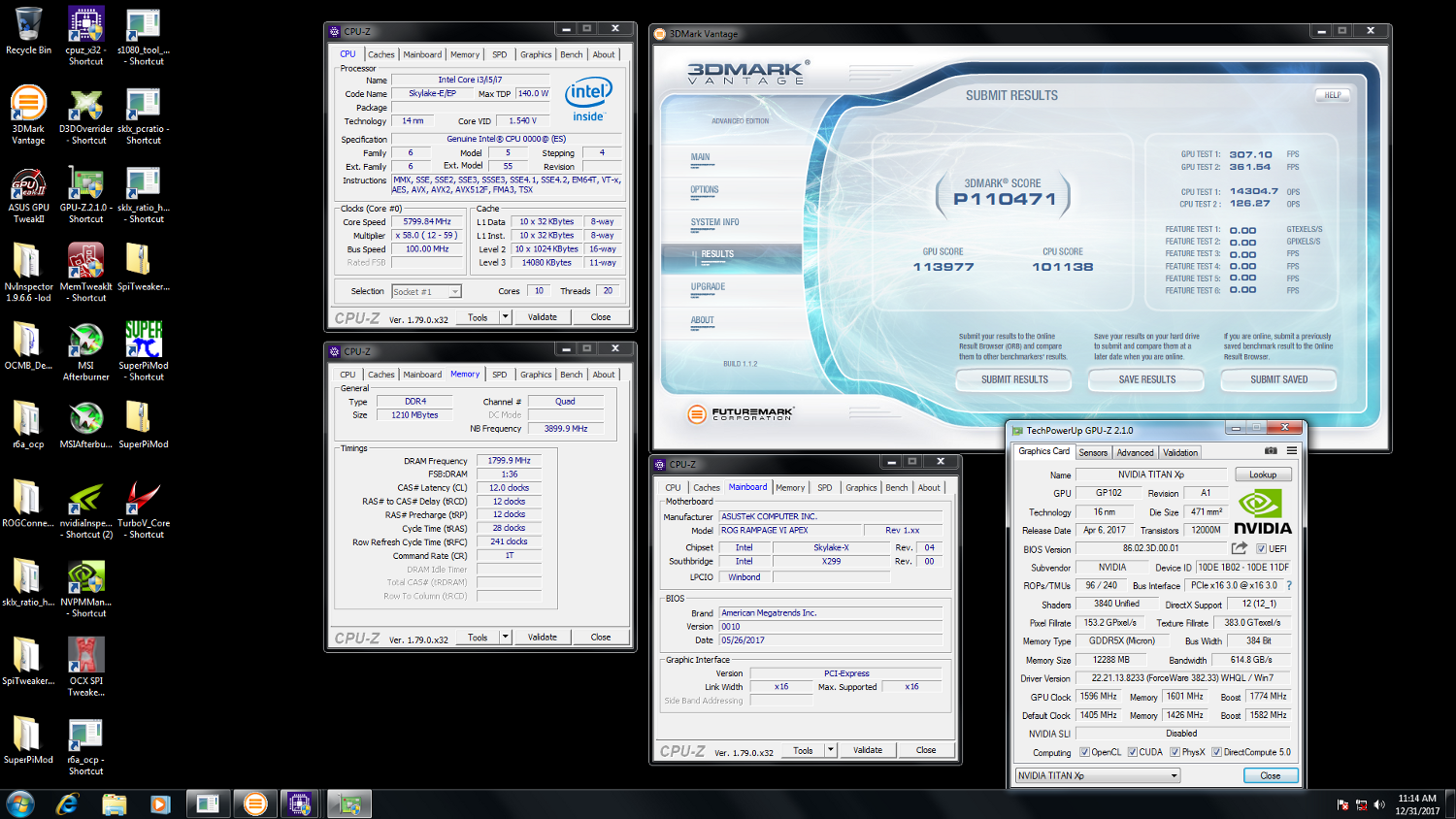Click Close button in GPU-Z window
1456x819 pixels.
click(1270, 775)
